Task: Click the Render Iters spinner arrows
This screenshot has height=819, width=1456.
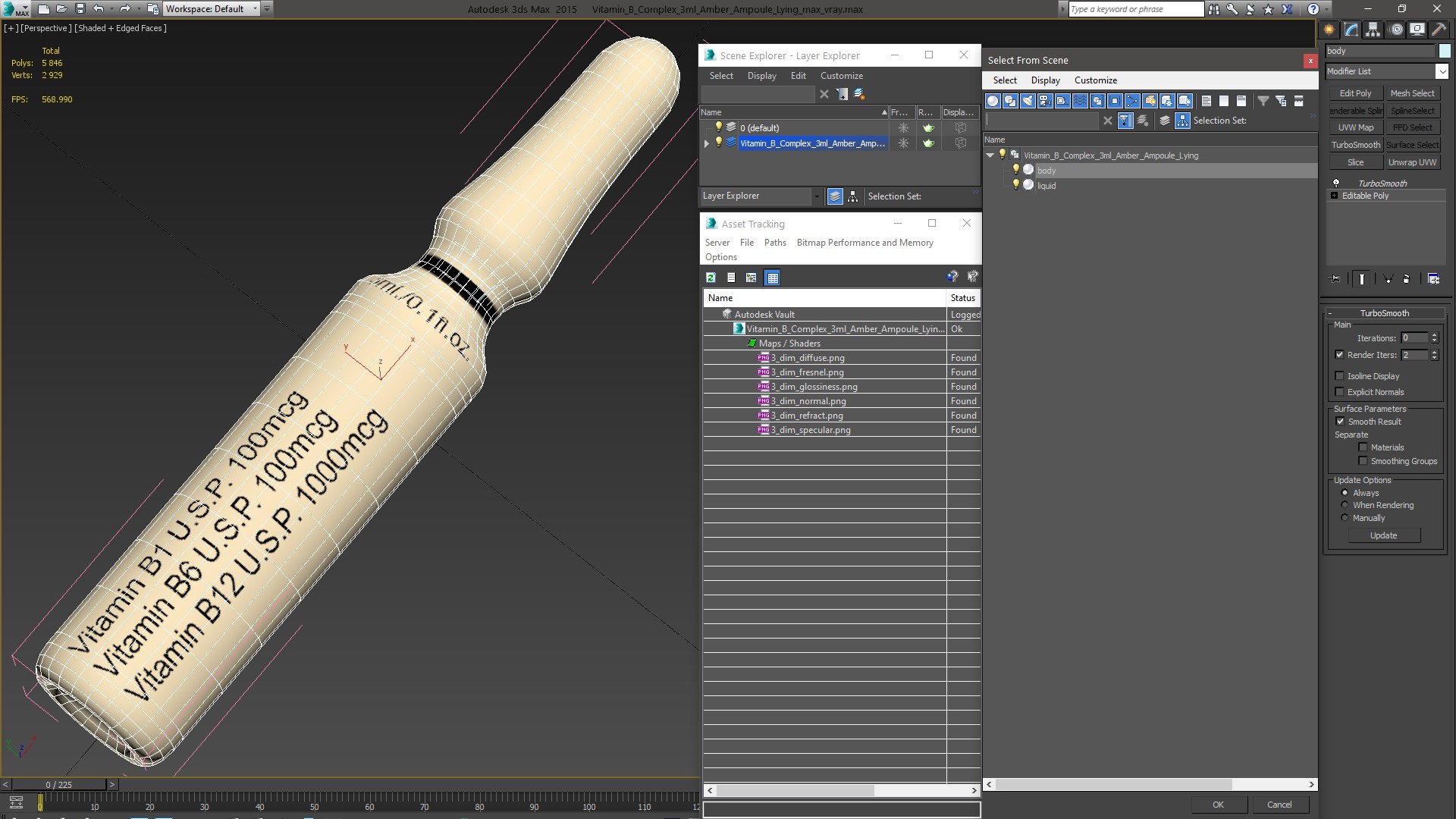Action: click(1434, 355)
